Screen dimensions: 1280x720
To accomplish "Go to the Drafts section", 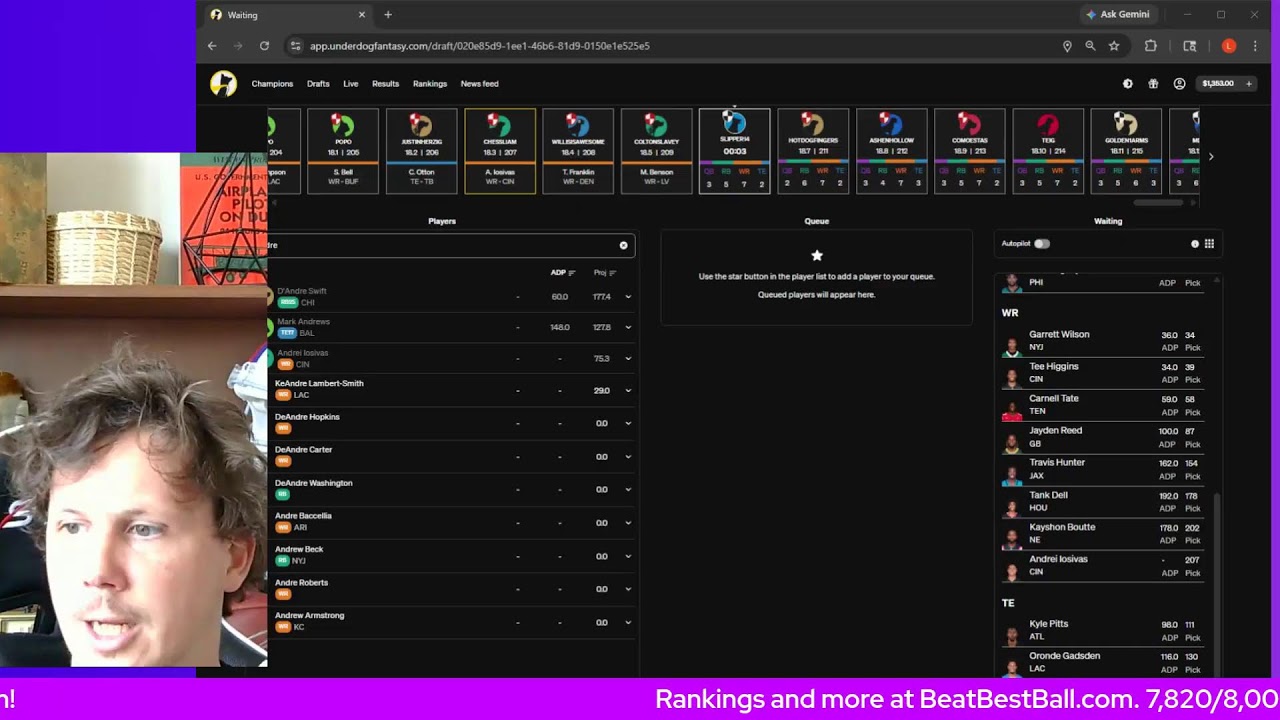I will click(x=318, y=84).
